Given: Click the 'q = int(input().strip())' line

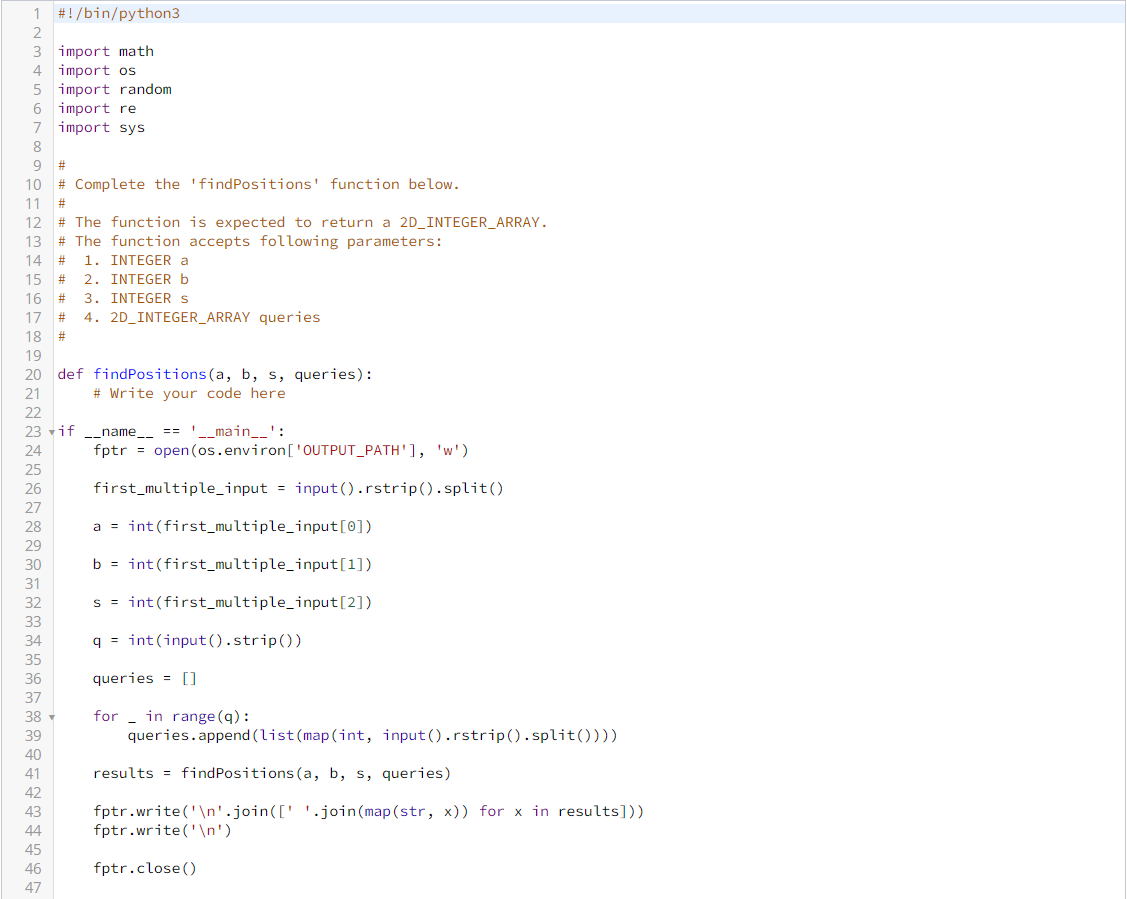Looking at the screenshot, I should (x=197, y=641).
